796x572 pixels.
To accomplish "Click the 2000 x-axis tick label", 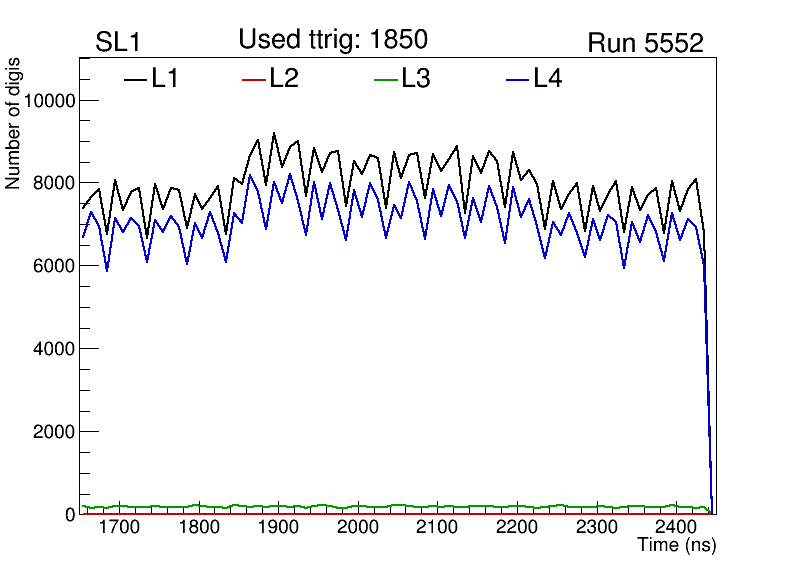I will (357, 527).
